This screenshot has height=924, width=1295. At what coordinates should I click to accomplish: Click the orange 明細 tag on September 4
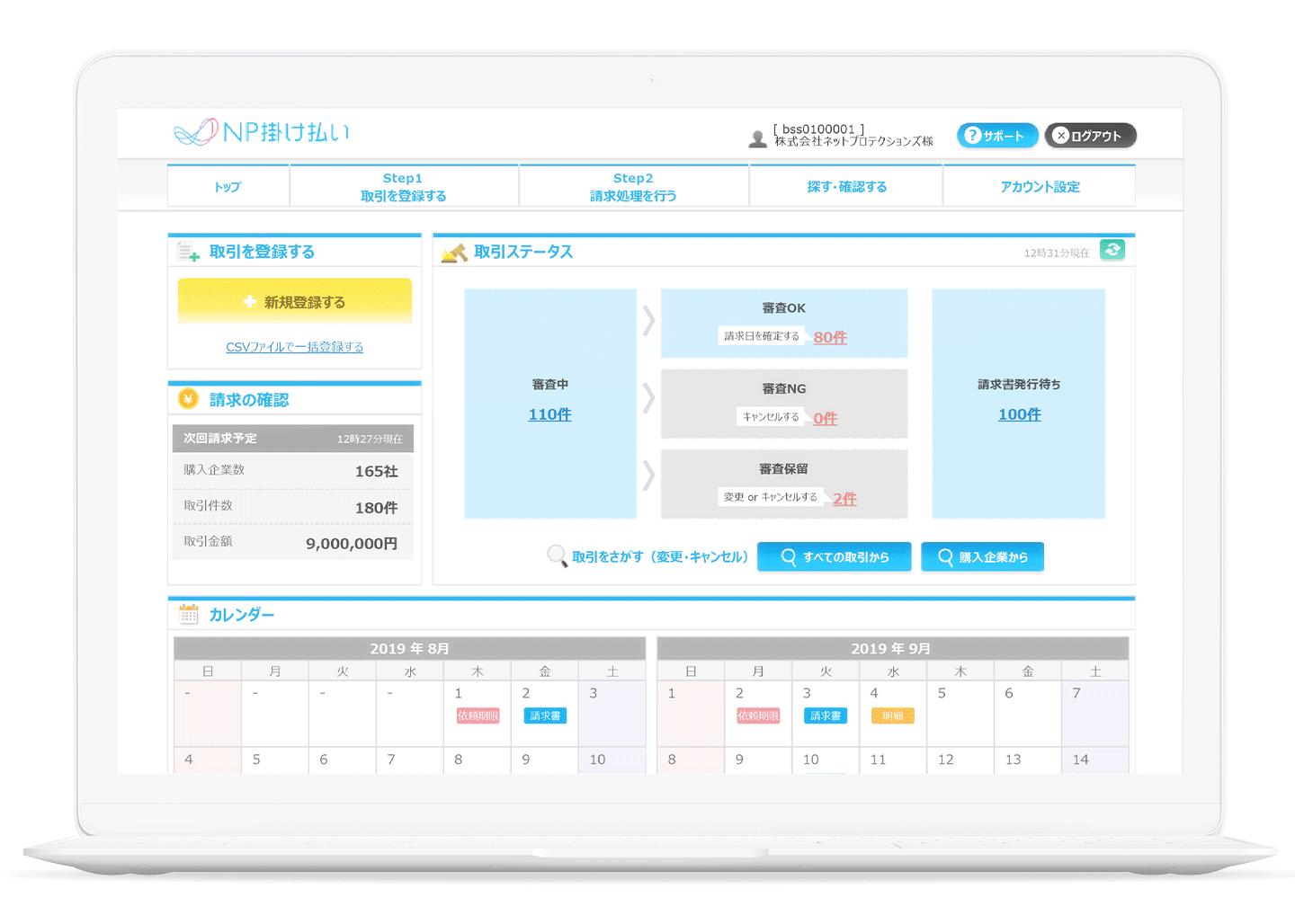pos(892,716)
